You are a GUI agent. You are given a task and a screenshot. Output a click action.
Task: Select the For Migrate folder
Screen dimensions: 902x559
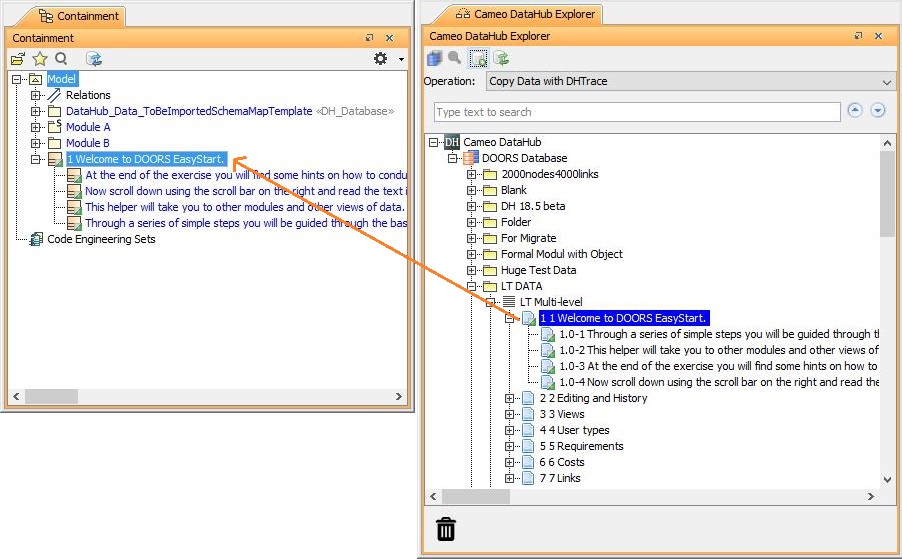tap(529, 238)
